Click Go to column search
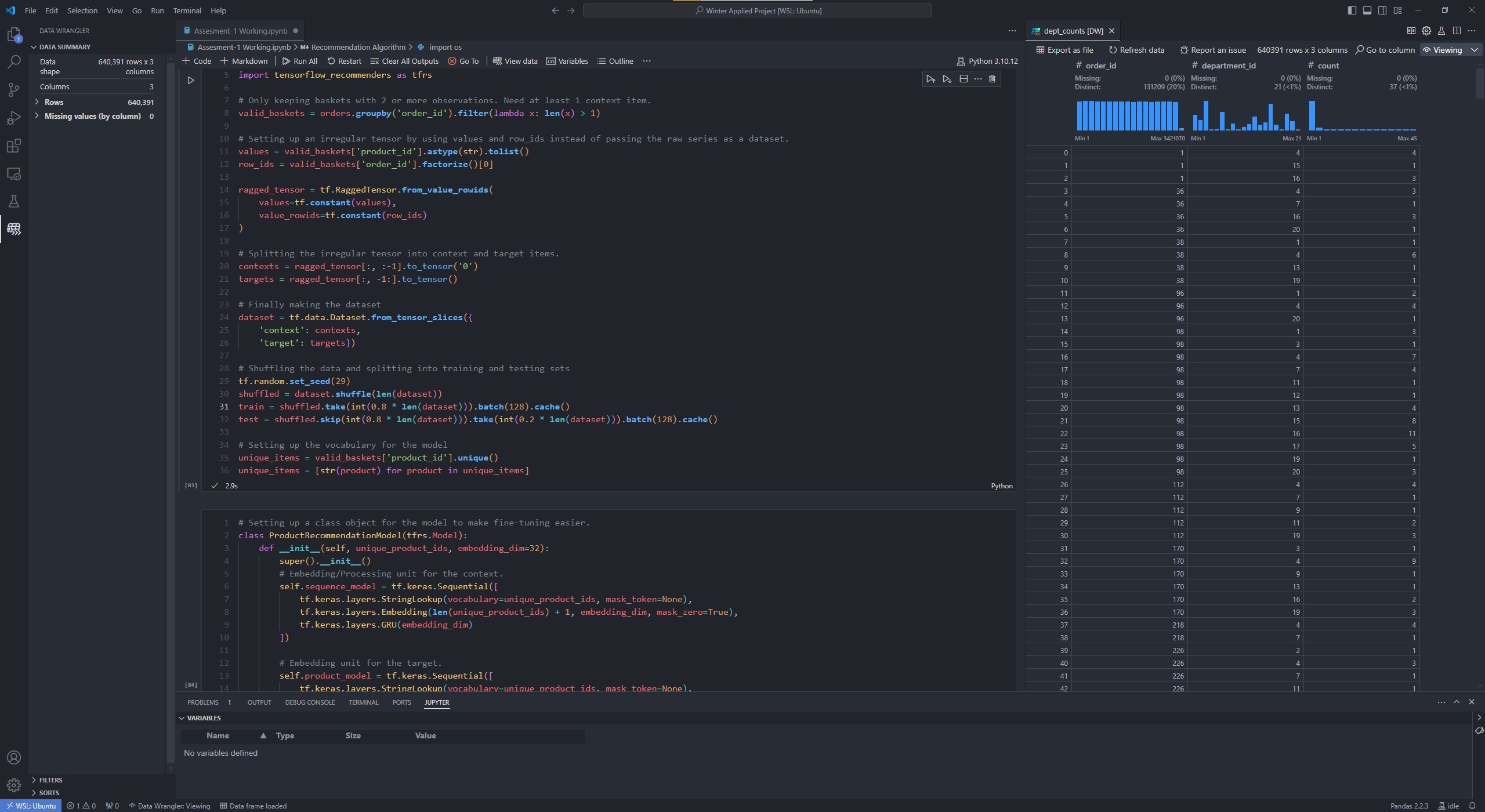 1385,50
